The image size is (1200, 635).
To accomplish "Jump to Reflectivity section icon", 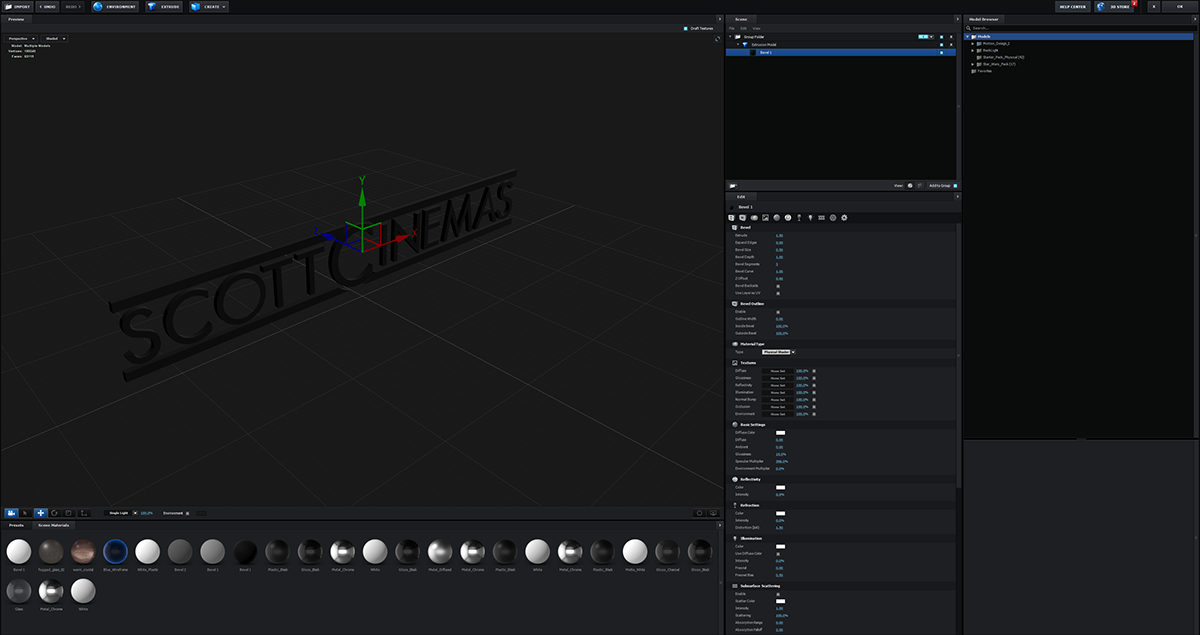I will [788, 217].
